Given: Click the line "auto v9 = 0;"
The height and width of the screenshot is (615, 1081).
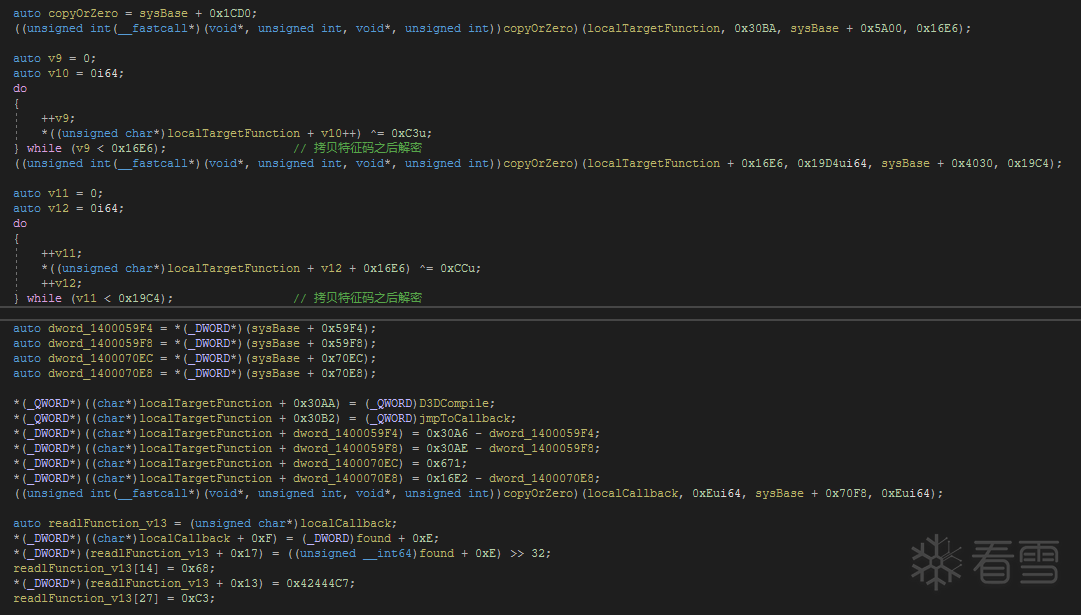Looking at the screenshot, I should tap(54, 58).
